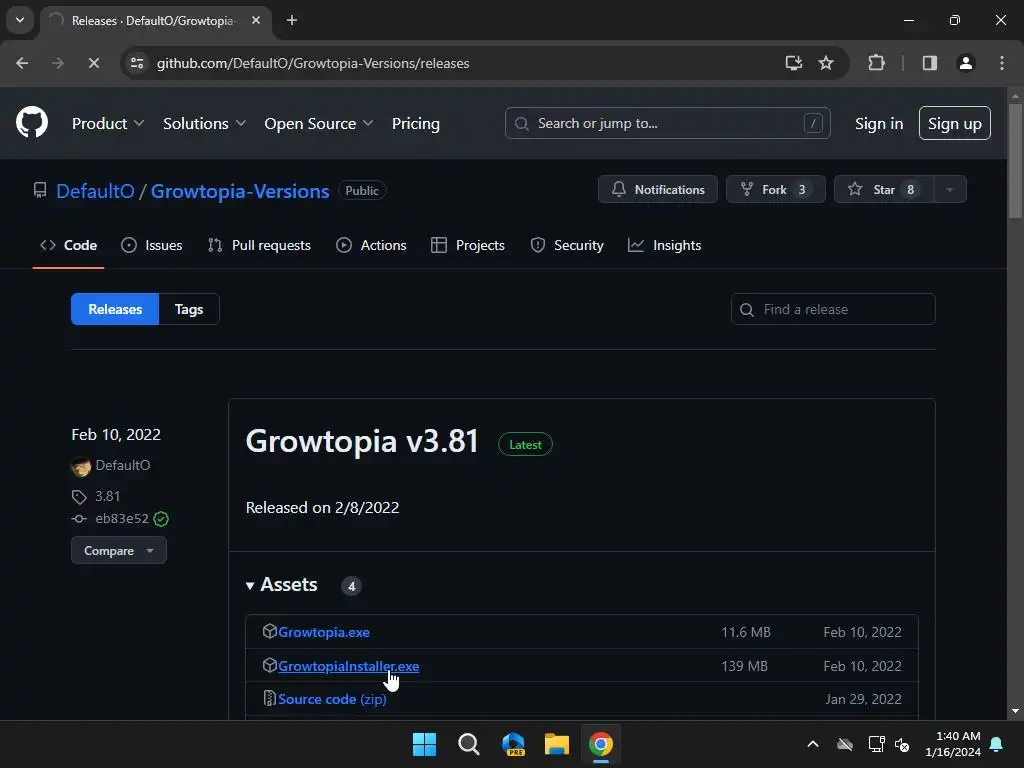Click the Latest label badge
The height and width of the screenshot is (768, 1024).
pos(525,445)
